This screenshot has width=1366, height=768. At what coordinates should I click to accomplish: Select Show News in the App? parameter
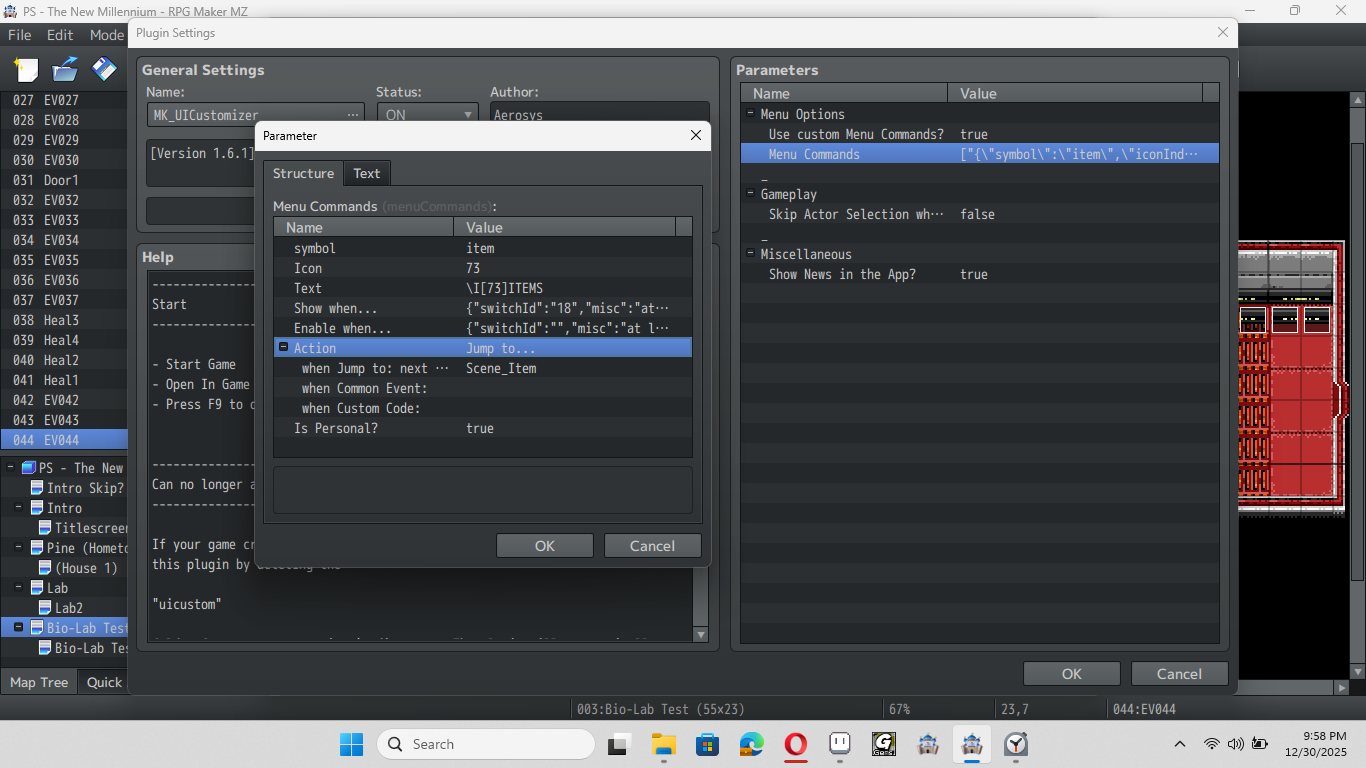point(980,274)
